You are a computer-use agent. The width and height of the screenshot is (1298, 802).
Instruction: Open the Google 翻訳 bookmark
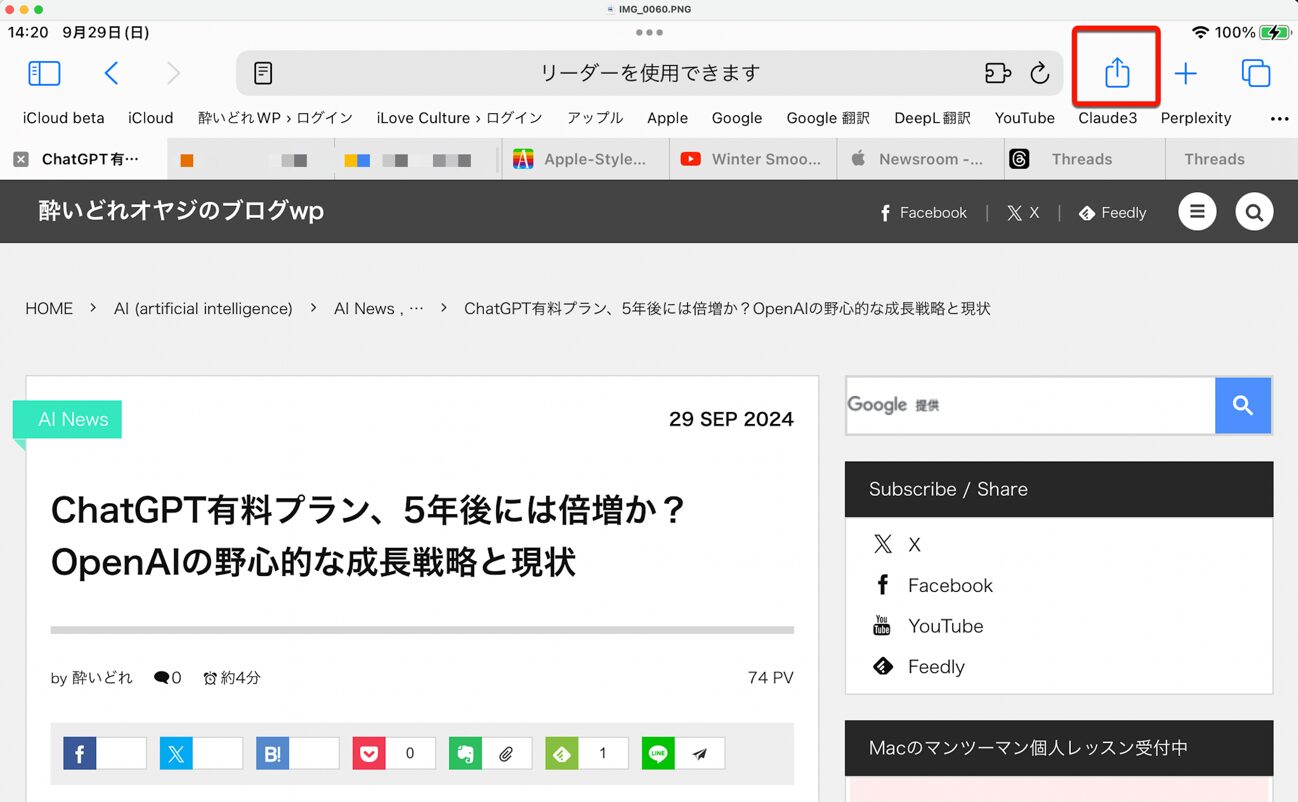point(828,118)
